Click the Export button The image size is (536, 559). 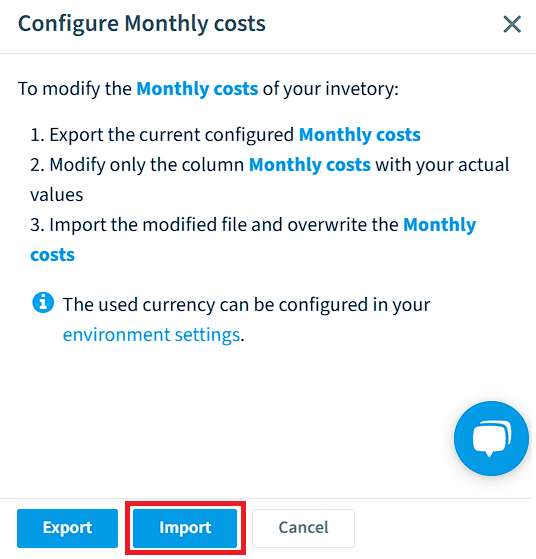pos(67,528)
